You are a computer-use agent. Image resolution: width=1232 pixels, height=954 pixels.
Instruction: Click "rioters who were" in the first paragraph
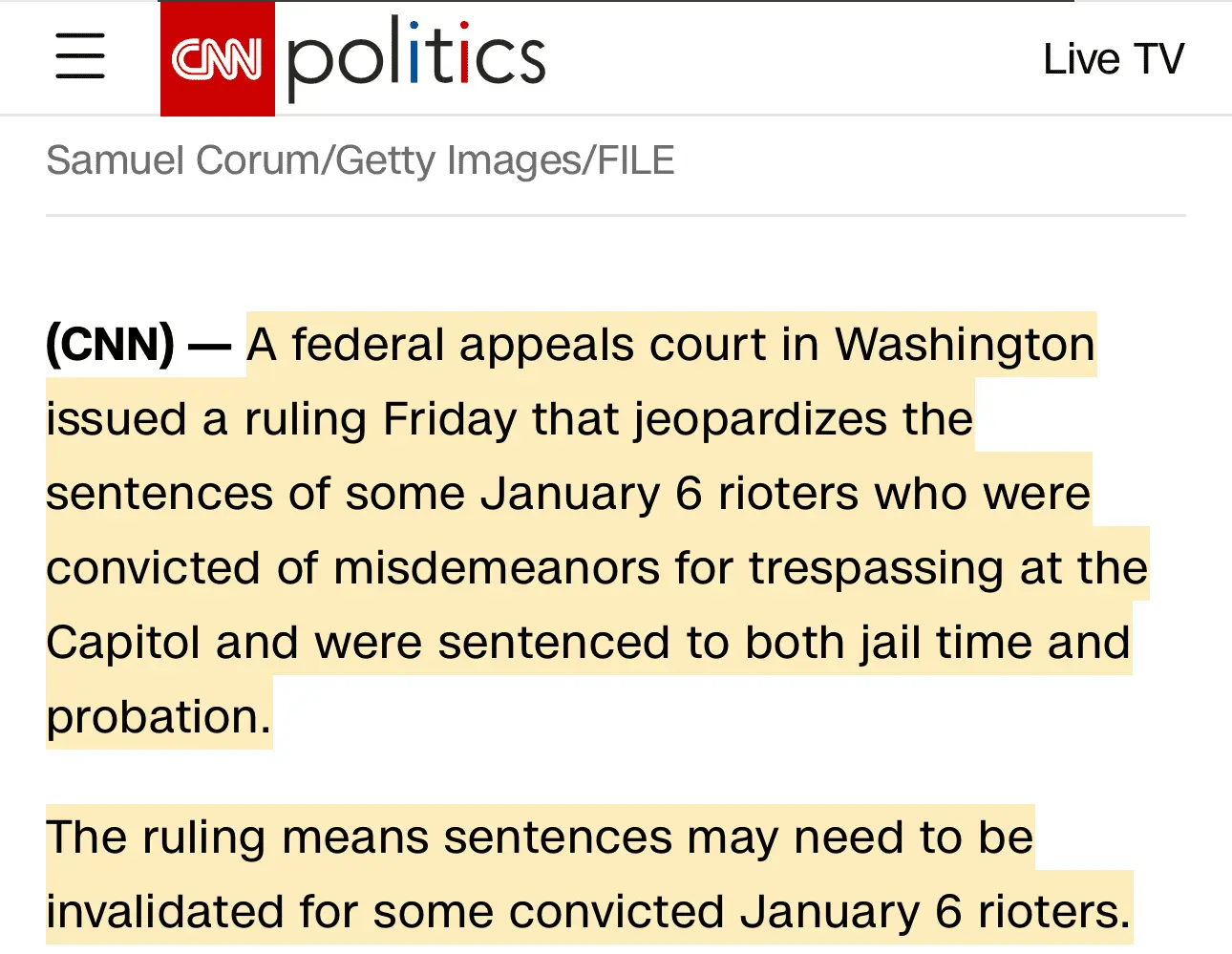pyautogui.click(x=903, y=494)
